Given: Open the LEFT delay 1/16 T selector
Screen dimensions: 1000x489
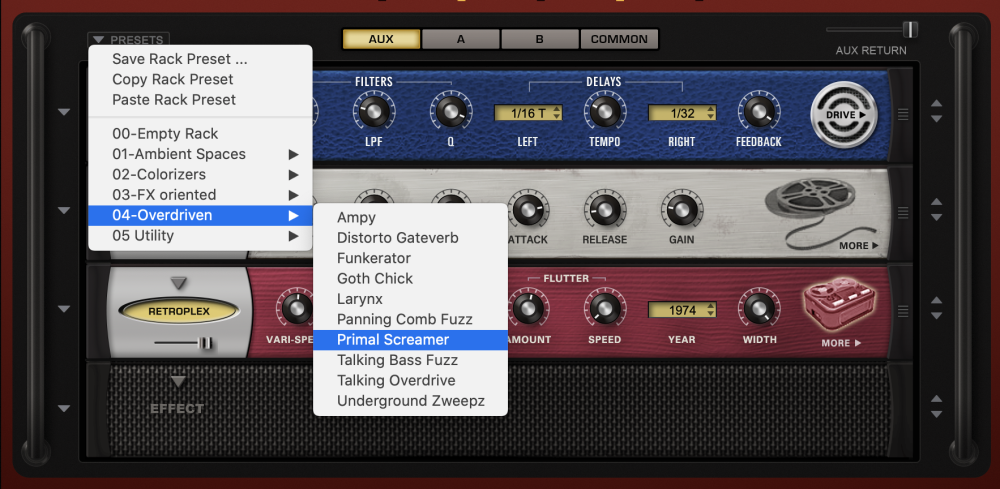Looking at the screenshot, I should [528, 113].
